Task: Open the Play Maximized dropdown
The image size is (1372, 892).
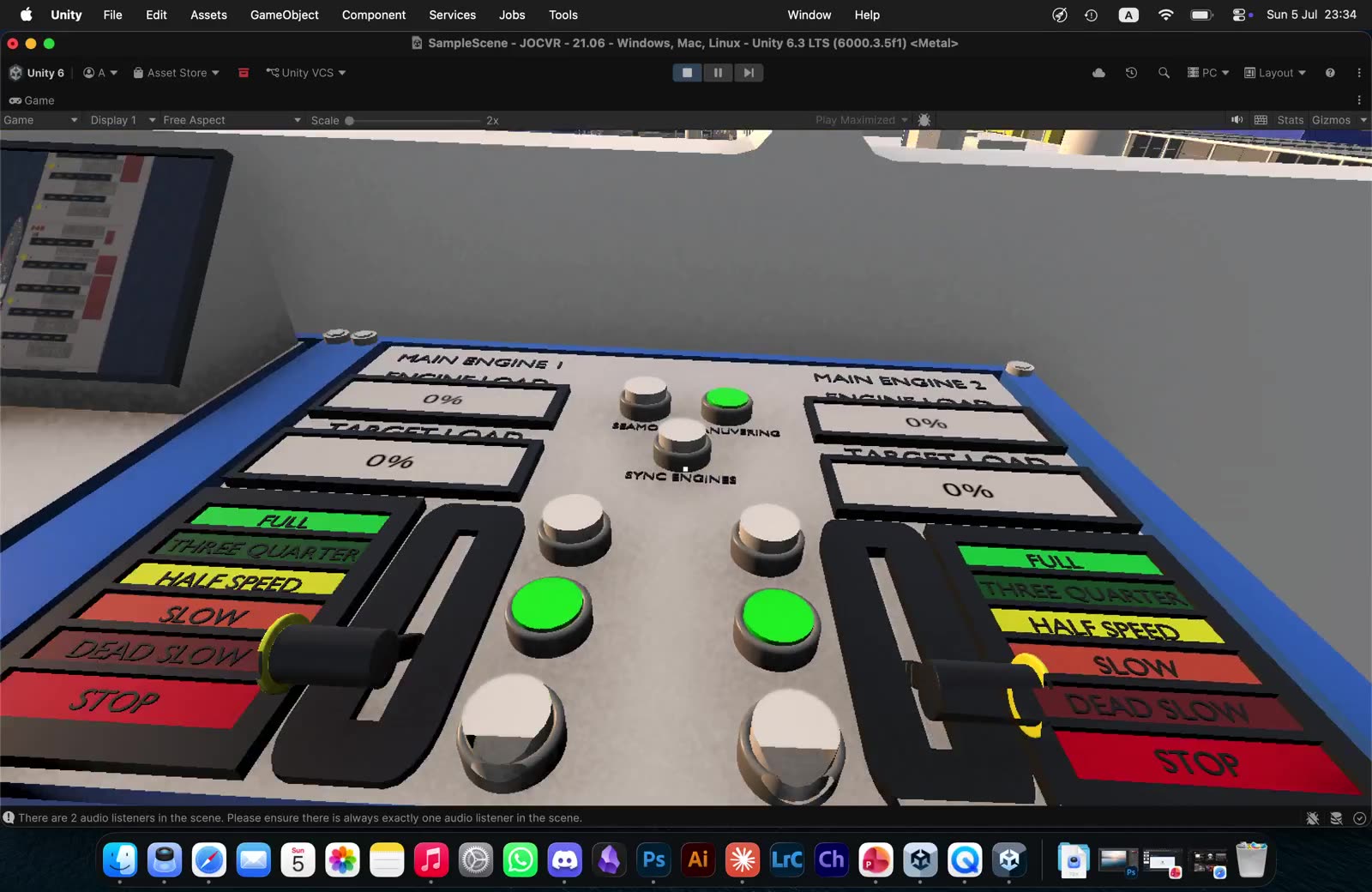Action: tap(861, 120)
